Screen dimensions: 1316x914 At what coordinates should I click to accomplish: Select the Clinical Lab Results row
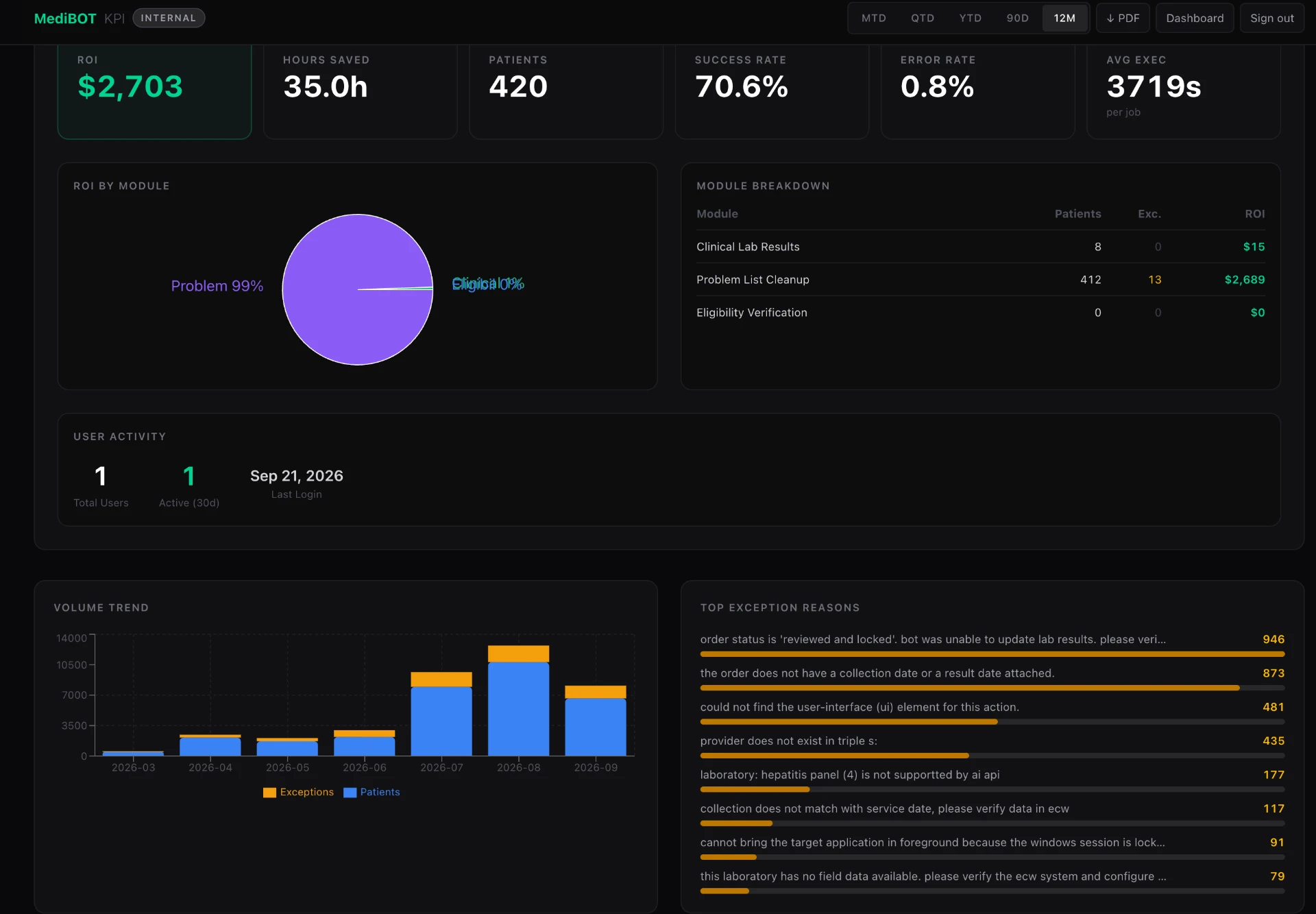[x=980, y=247]
